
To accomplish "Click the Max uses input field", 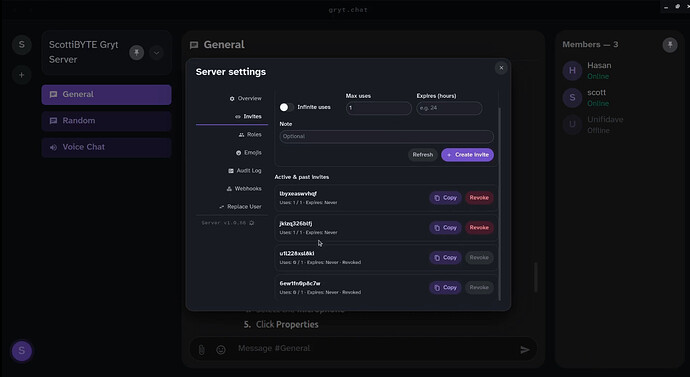I will [x=378, y=108].
